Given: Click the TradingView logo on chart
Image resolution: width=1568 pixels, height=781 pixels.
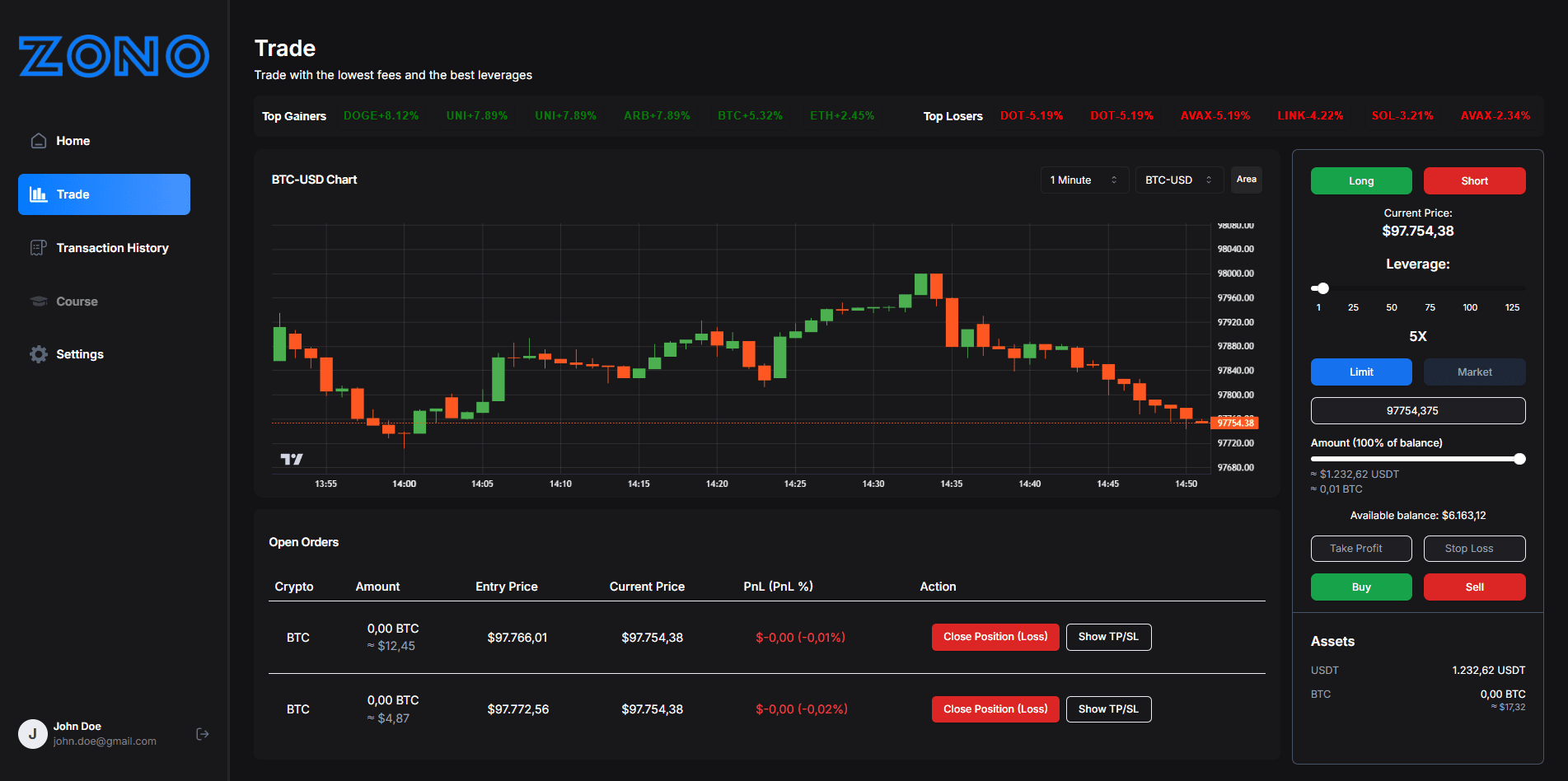Looking at the screenshot, I should tap(292, 459).
